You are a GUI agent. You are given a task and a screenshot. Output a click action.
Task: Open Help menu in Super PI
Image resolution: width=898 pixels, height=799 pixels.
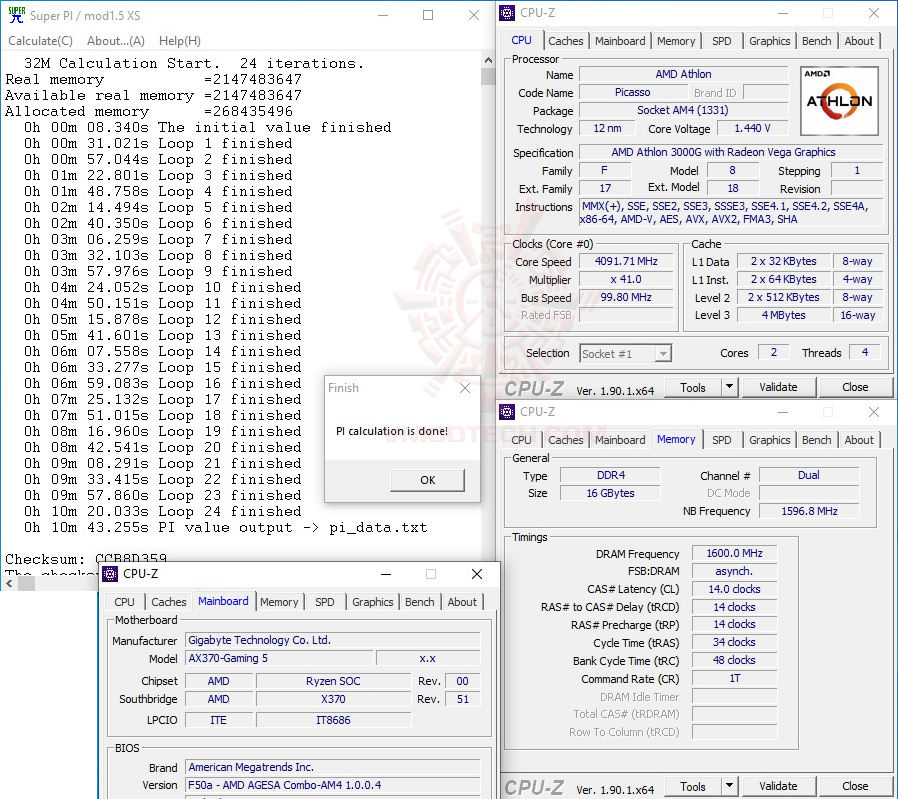tap(180, 41)
